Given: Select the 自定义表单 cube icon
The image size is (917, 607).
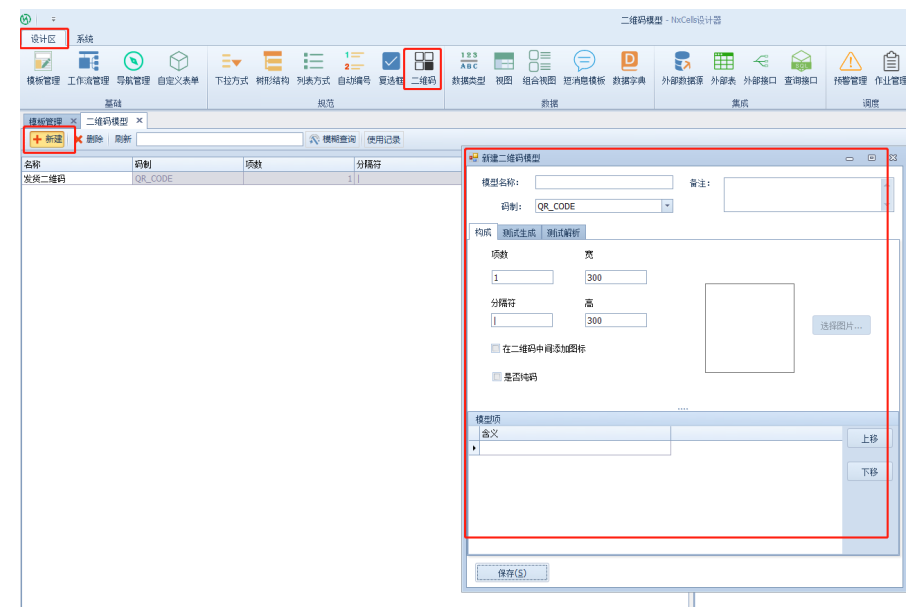Looking at the screenshot, I should 178,67.
